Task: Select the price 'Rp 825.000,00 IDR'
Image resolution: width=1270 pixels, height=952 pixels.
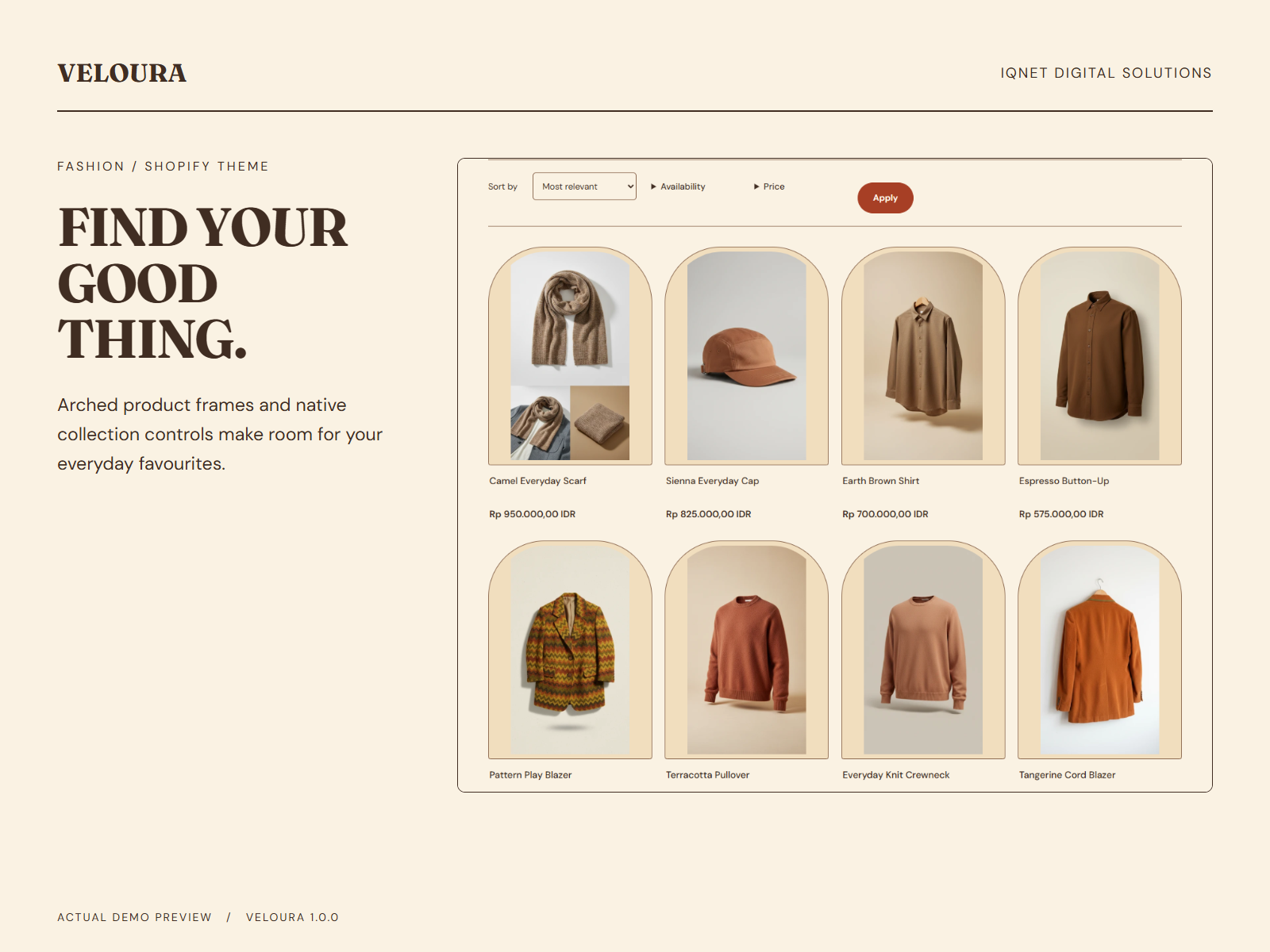Action: [708, 514]
